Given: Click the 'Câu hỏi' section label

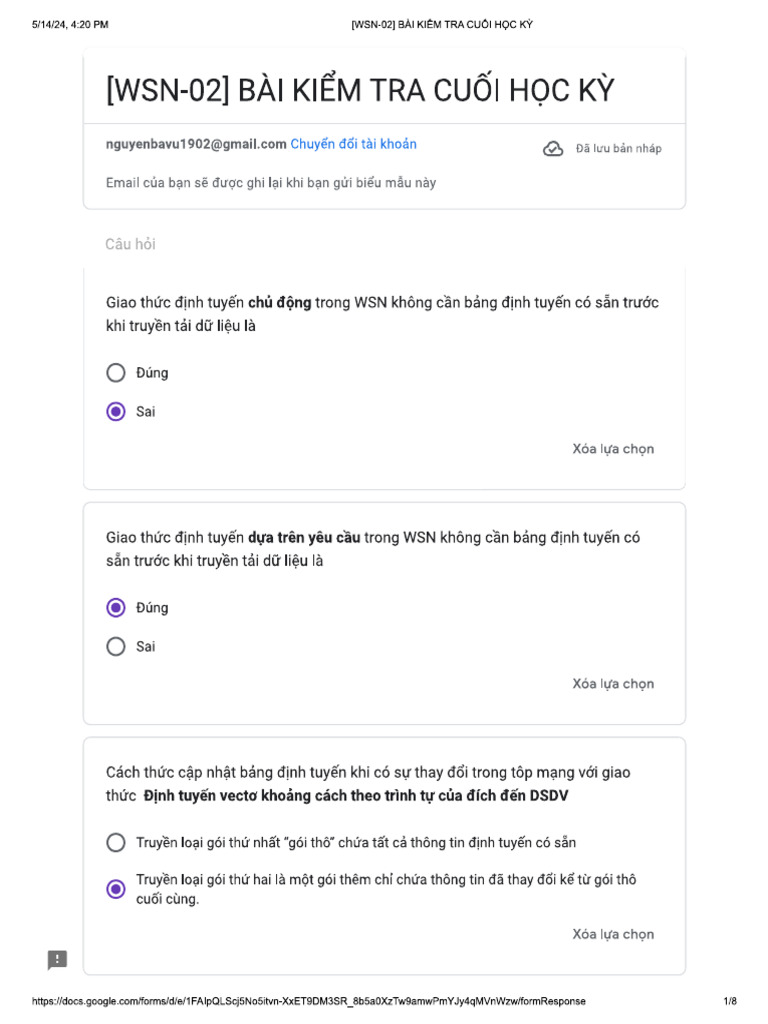Looking at the screenshot, I should click(x=130, y=244).
